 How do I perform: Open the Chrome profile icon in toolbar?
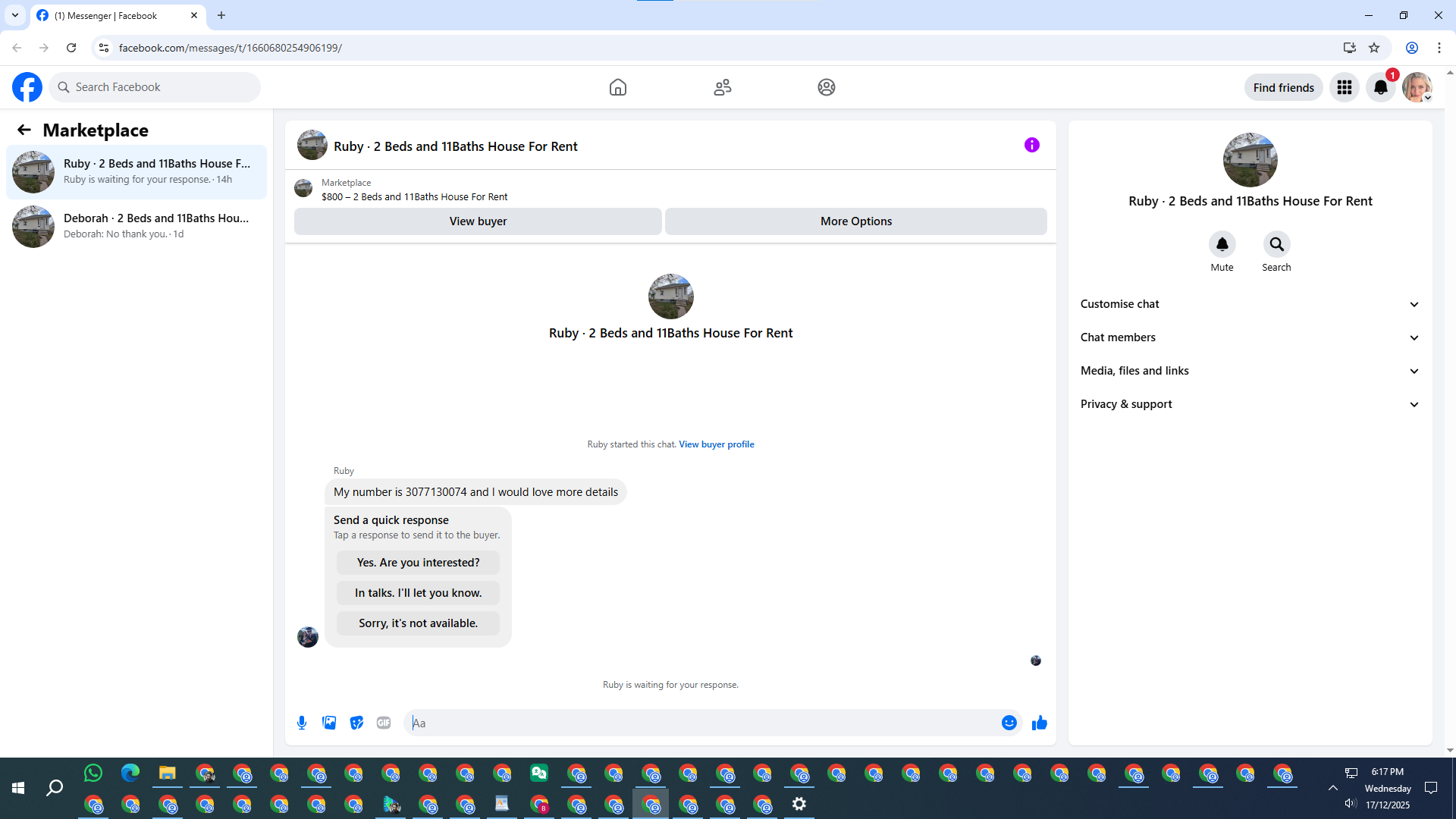pos(1412,48)
